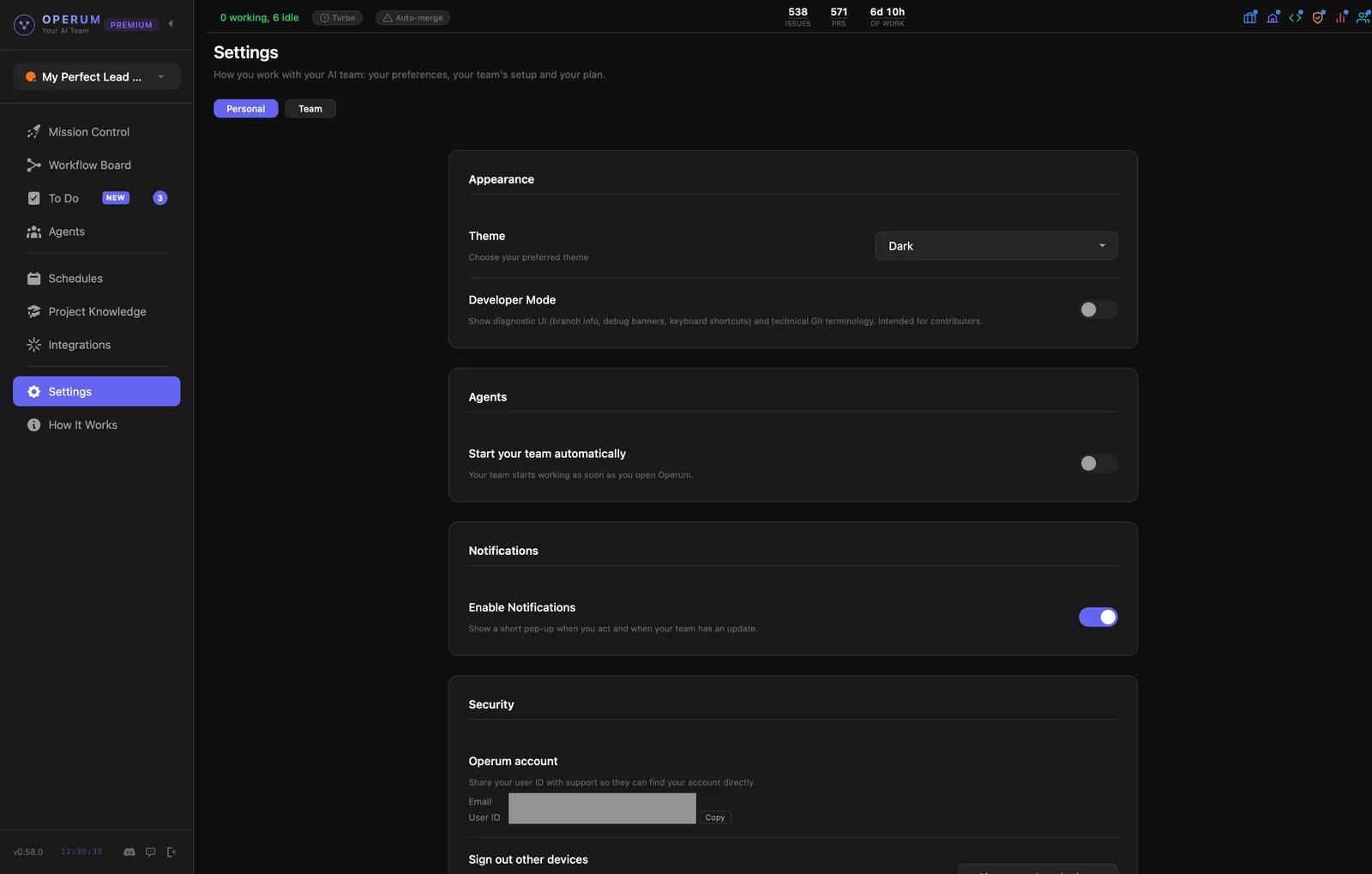Screen dimensions: 1372x874
Task: Open the Theme dropdown showing Dark
Action: pos(996,245)
